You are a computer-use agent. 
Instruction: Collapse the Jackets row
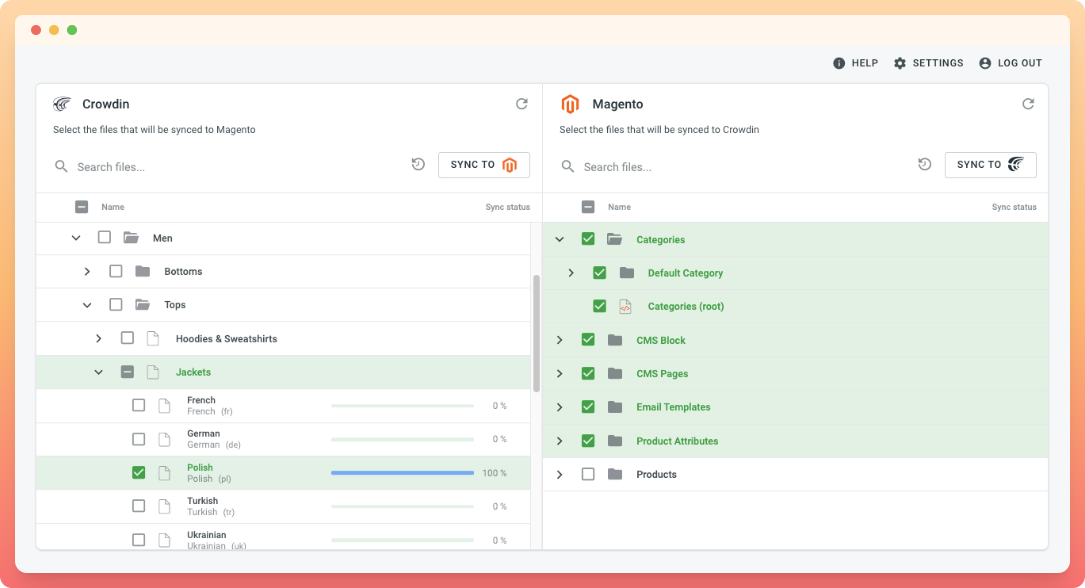[99, 372]
